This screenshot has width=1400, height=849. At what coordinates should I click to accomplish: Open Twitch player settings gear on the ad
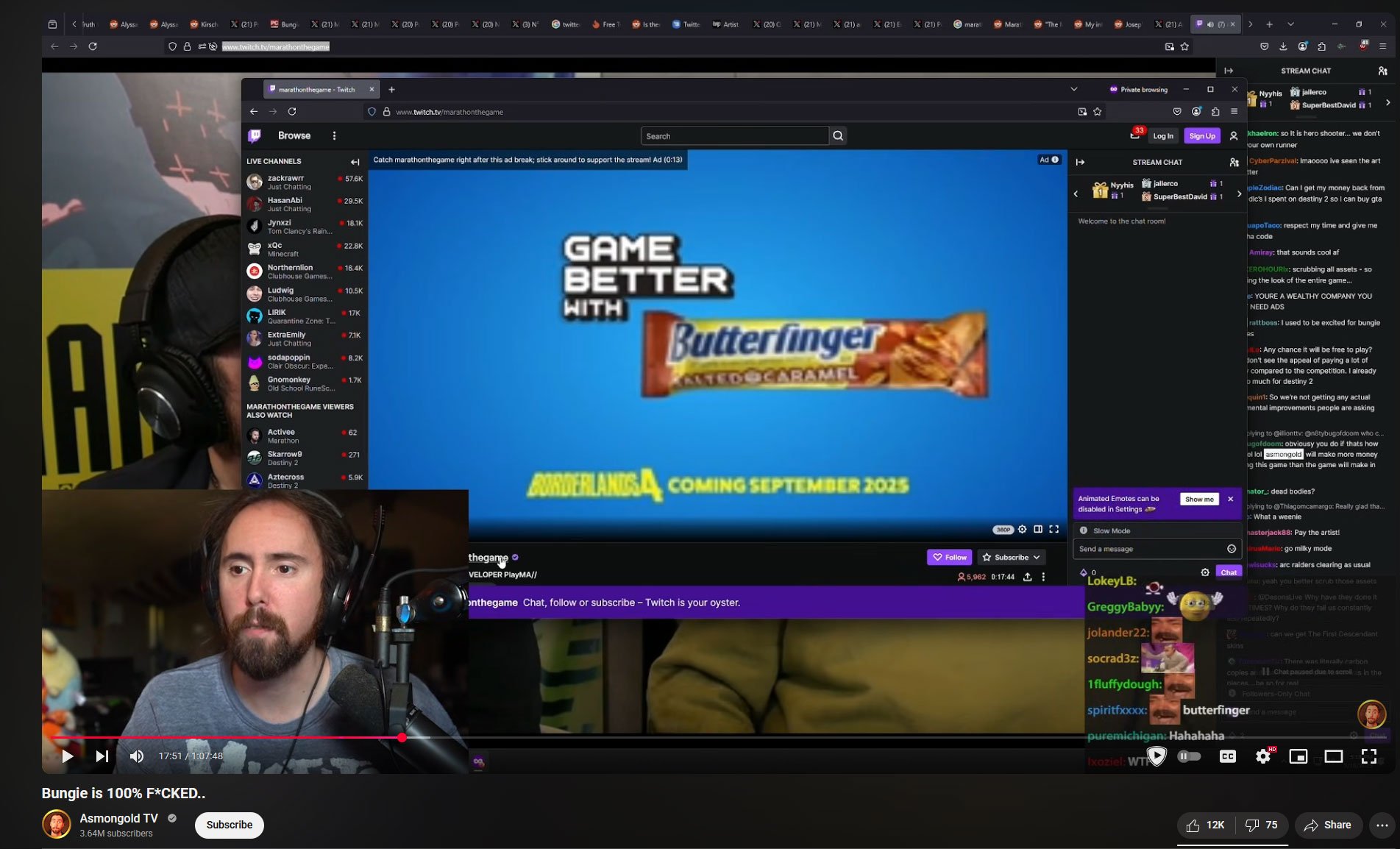1022,529
